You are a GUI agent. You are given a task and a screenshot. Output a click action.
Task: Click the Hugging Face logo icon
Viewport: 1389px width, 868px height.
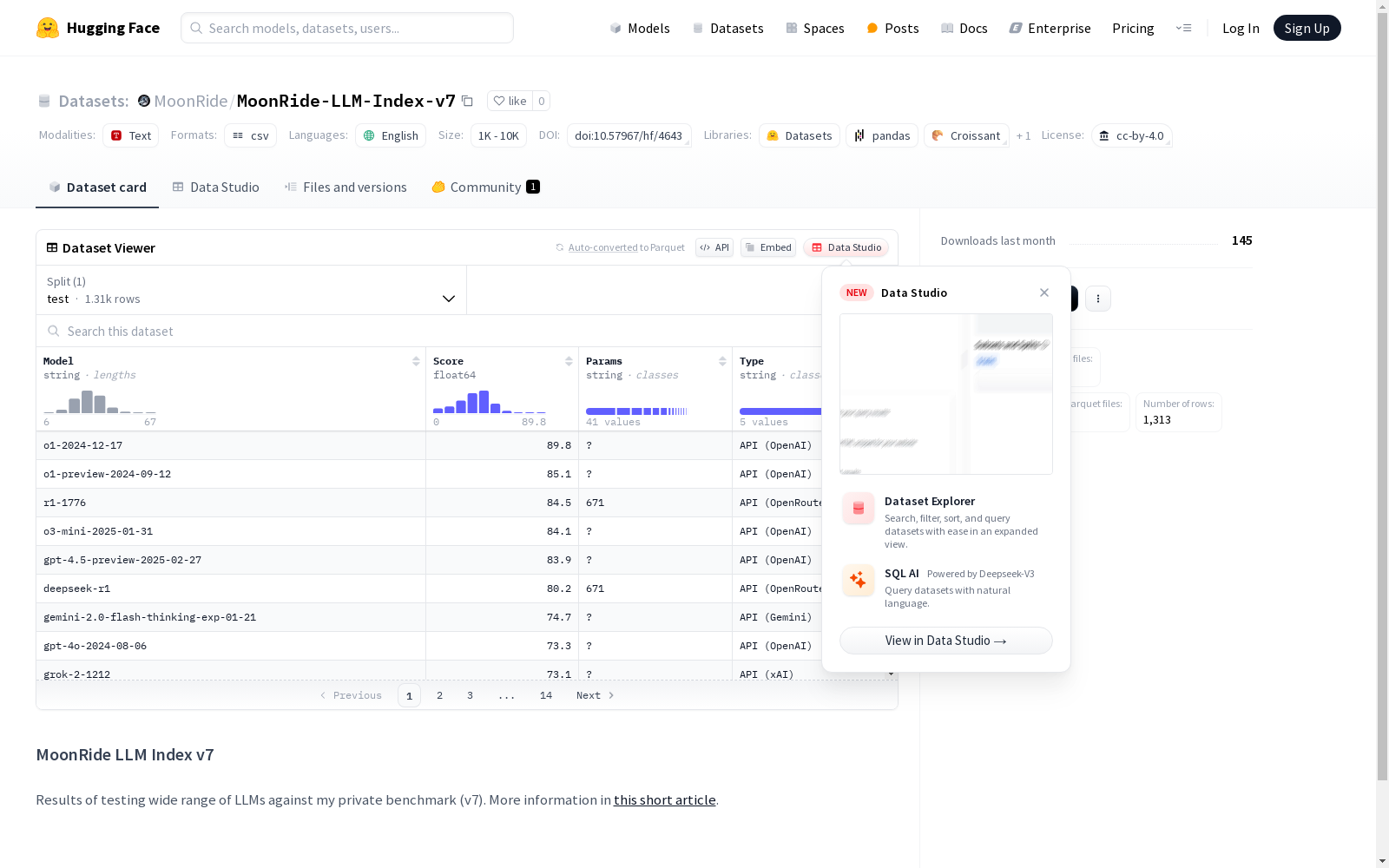48,28
